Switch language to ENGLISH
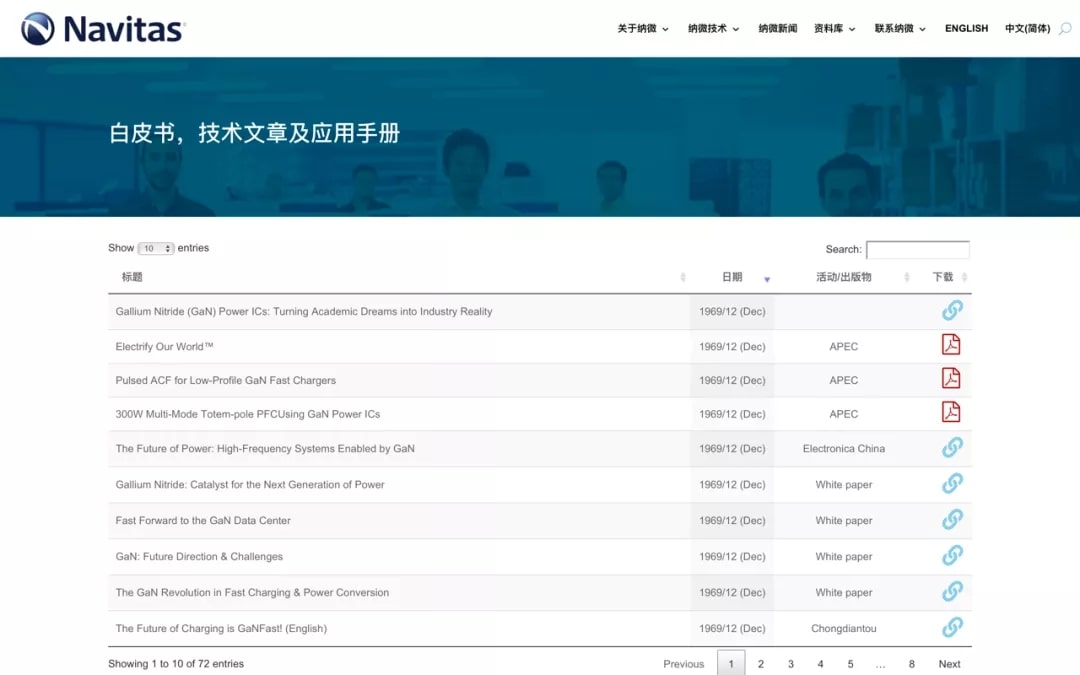This screenshot has width=1080, height=675. (x=966, y=29)
